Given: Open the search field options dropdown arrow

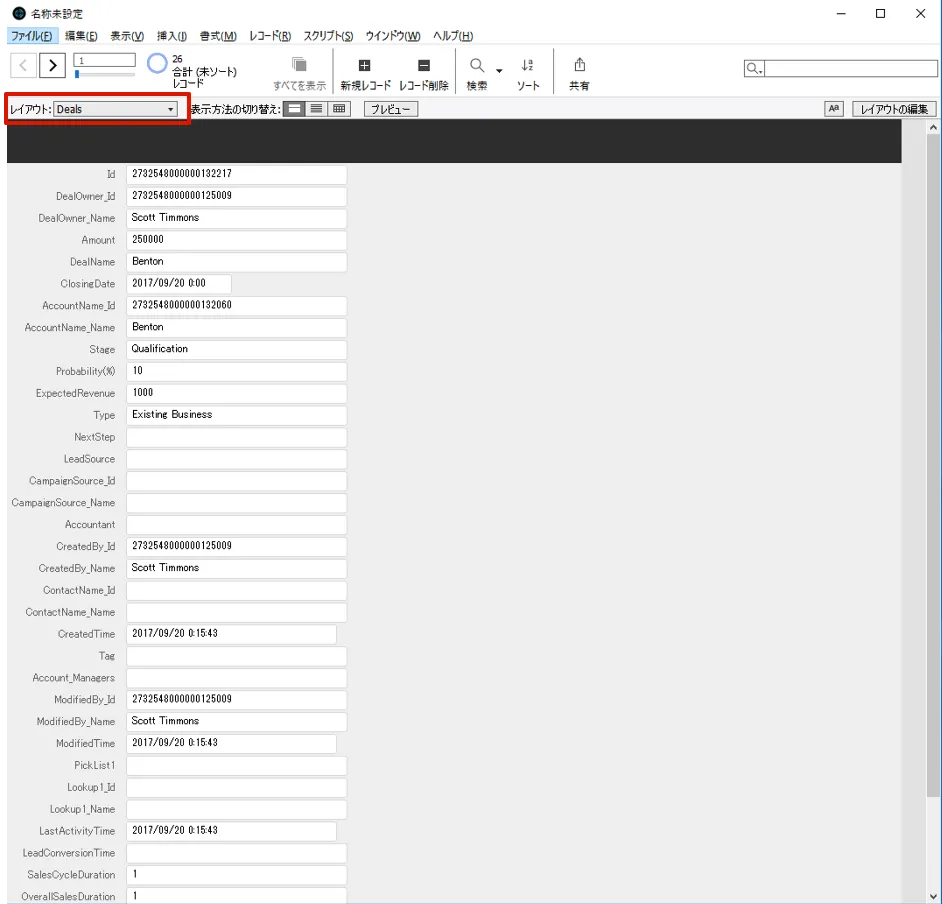Looking at the screenshot, I should (x=759, y=68).
